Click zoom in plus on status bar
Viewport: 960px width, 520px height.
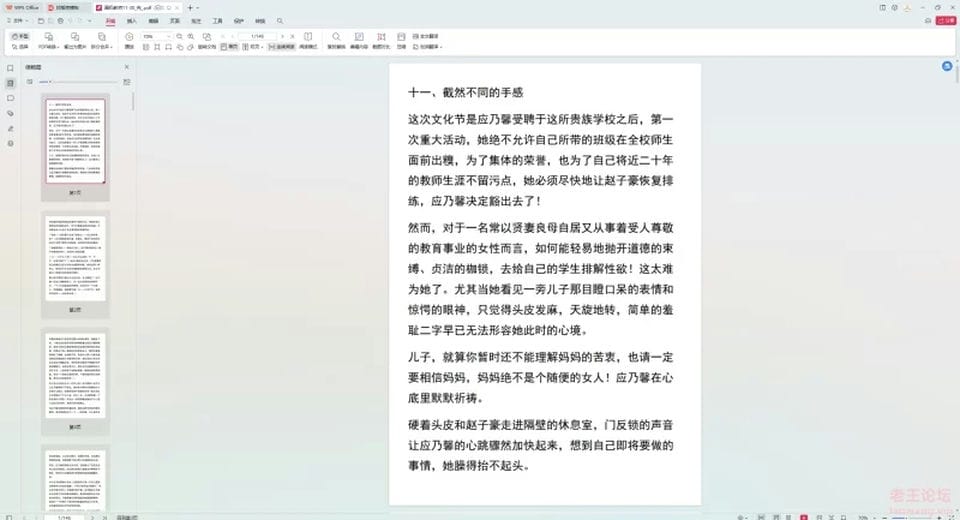(940, 518)
